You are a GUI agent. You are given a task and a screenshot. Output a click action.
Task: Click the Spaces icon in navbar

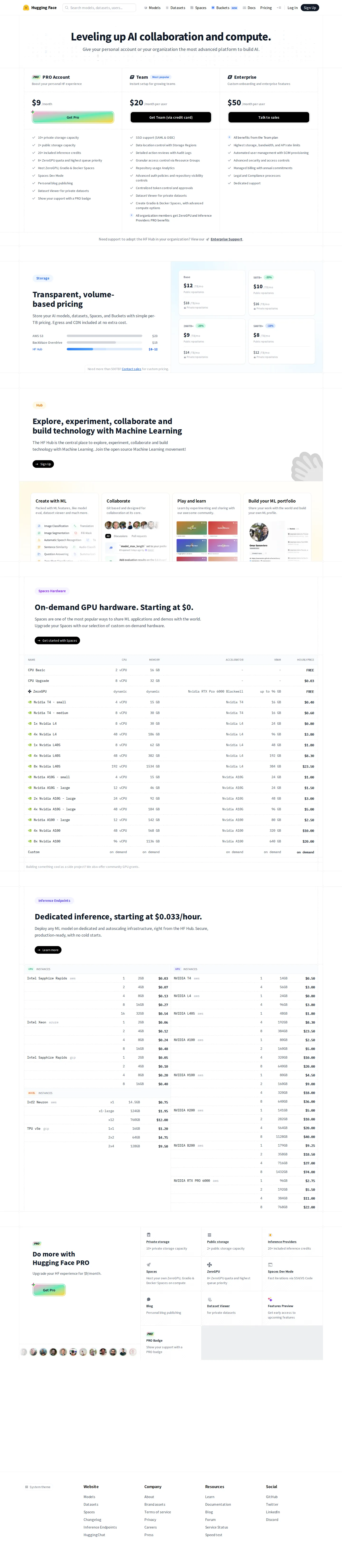[192, 8]
